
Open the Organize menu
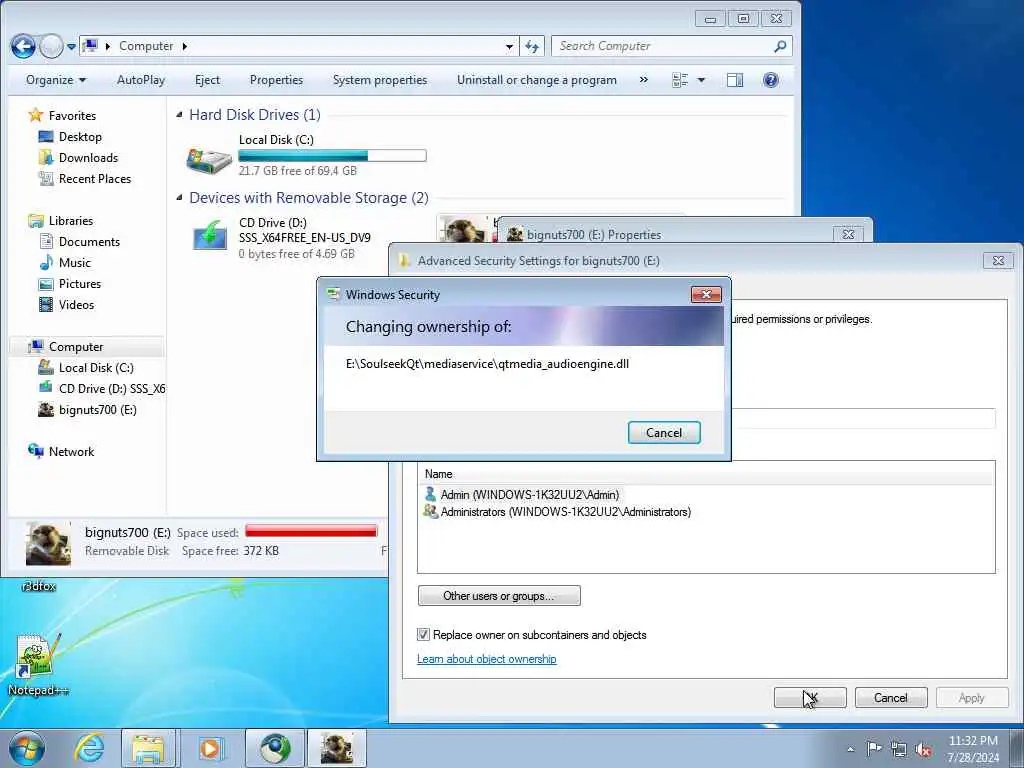coord(56,80)
